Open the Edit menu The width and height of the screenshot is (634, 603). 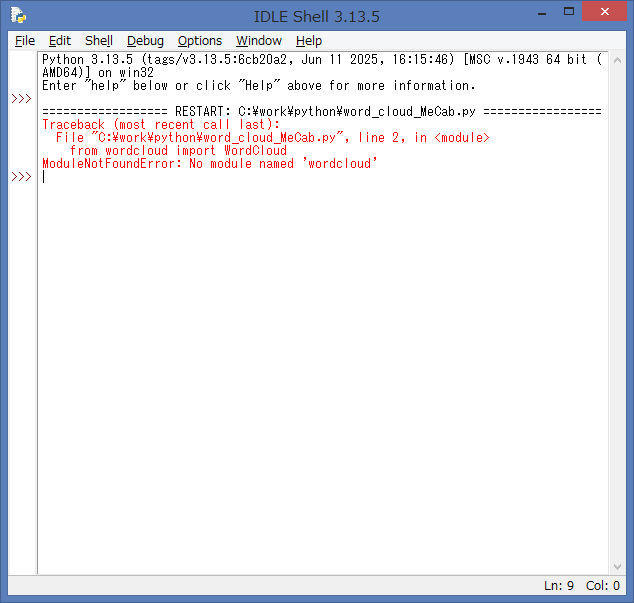[x=60, y=41]
